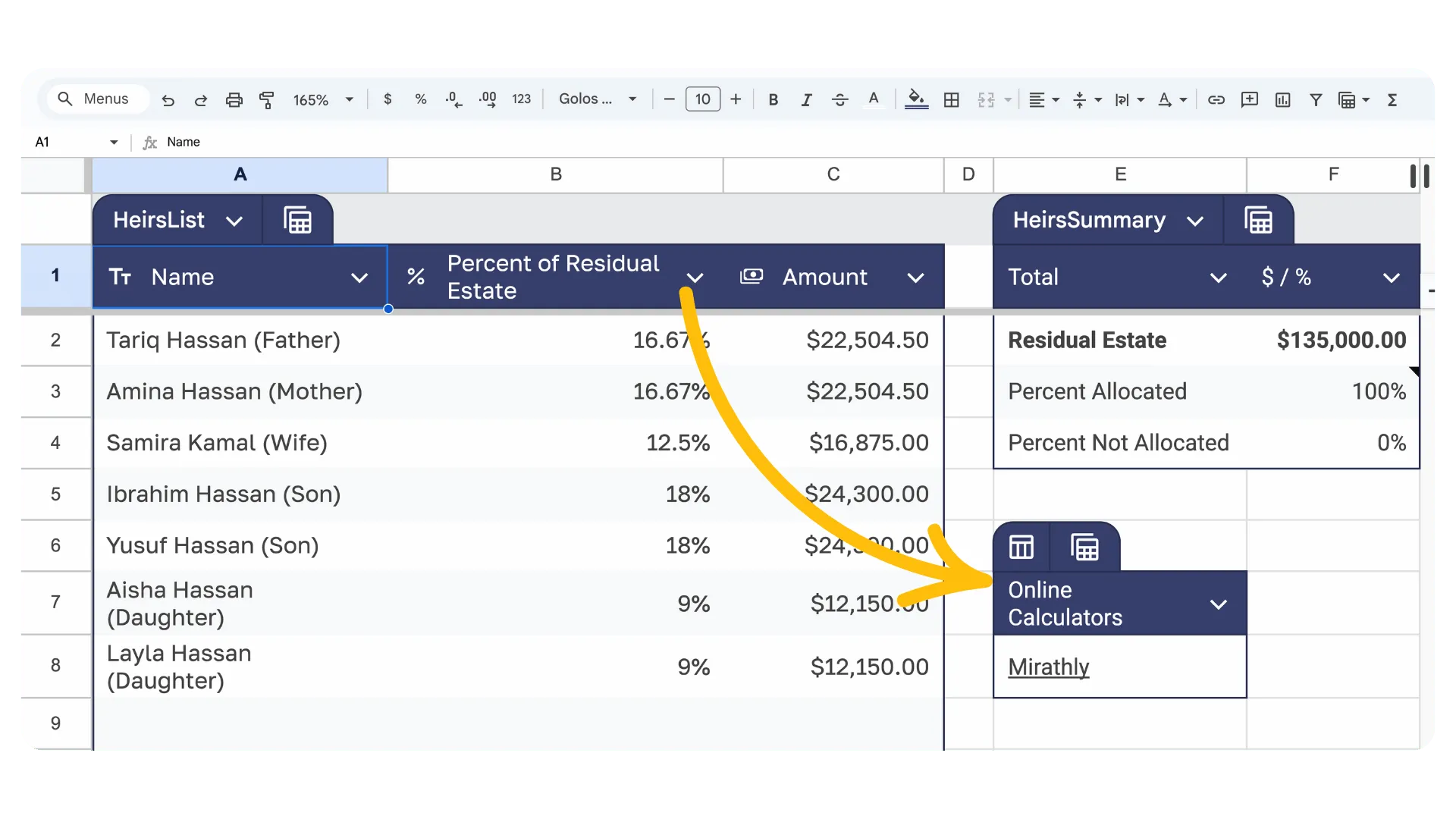Open the Golos font dropdown
This screenshot has width=1456, height=819.
click(598, 99)
